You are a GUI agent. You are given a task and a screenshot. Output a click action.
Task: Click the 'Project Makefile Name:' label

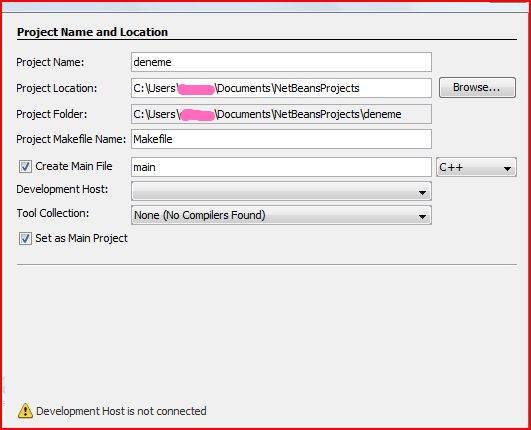[x=71, y=139]
